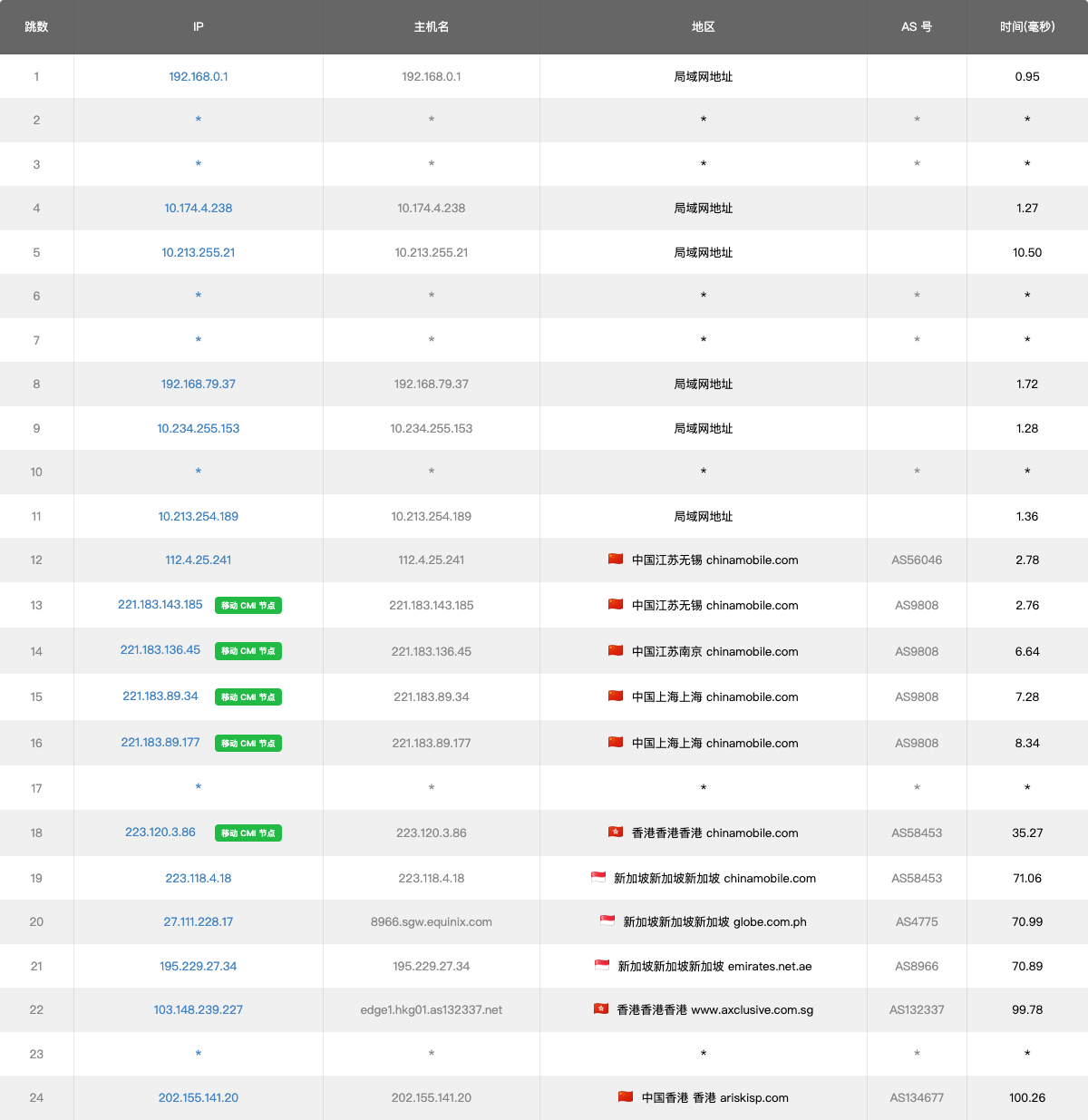Click the China flag icon in hop 16 row

click(x=616, y=742)
